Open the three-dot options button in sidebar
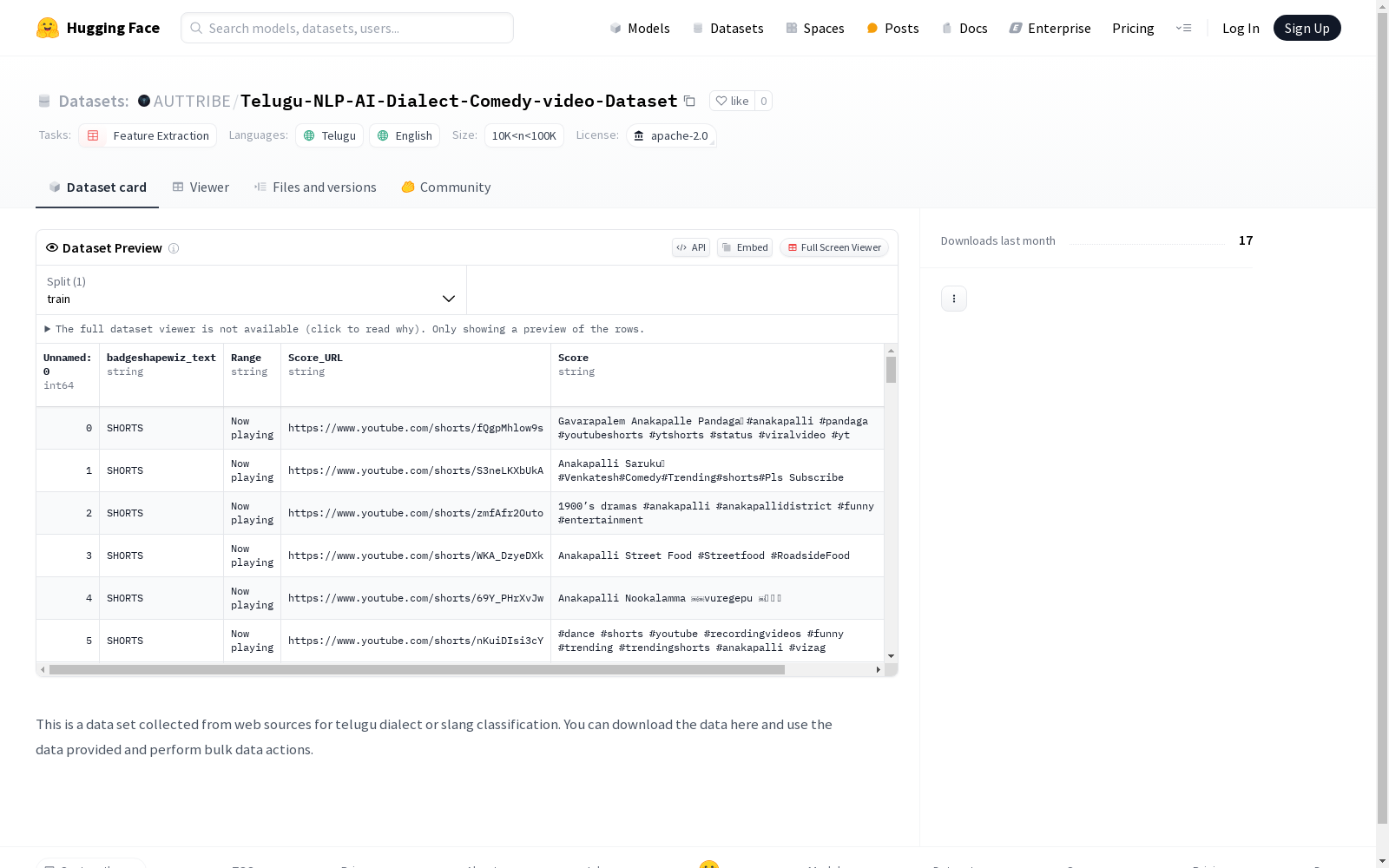 tap(954, 299)
